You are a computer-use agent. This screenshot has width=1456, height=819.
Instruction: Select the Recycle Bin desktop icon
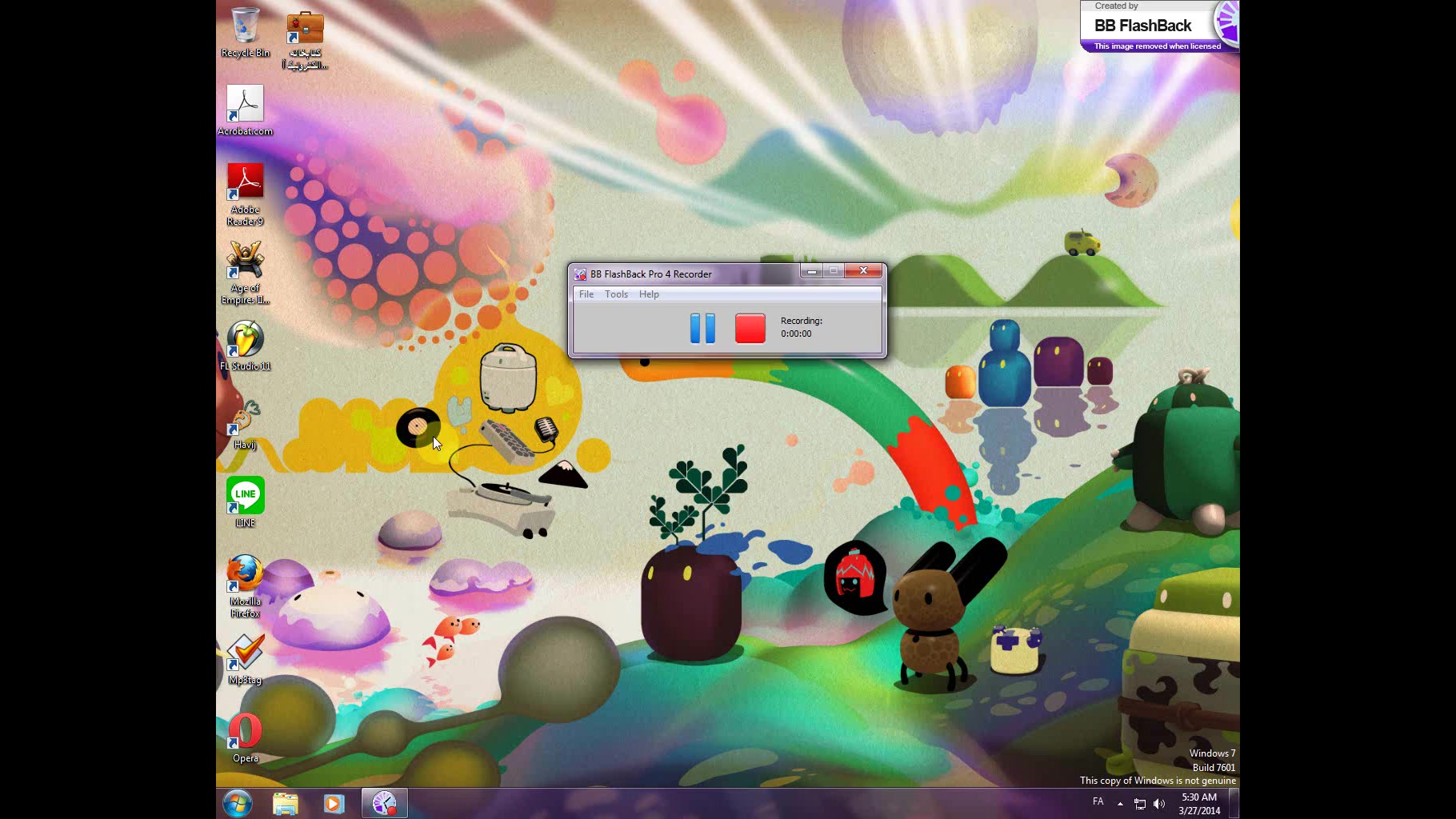245,33
